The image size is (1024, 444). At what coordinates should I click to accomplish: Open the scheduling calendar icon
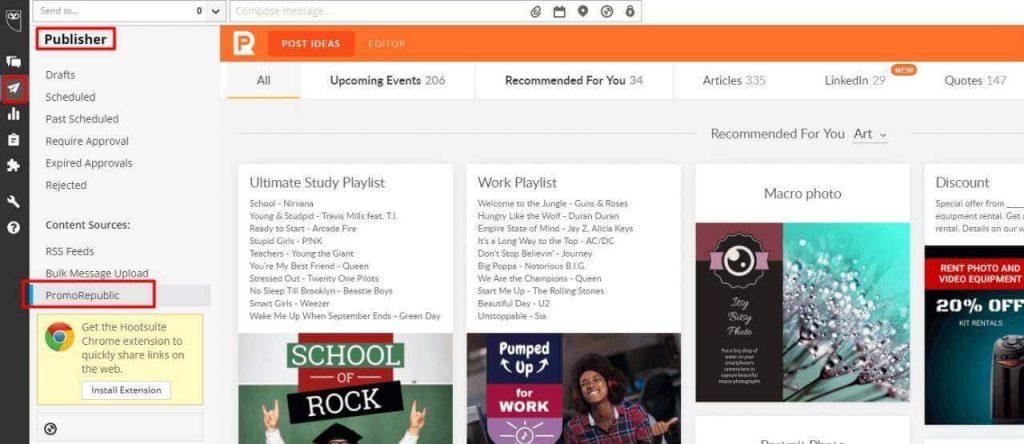559,12
